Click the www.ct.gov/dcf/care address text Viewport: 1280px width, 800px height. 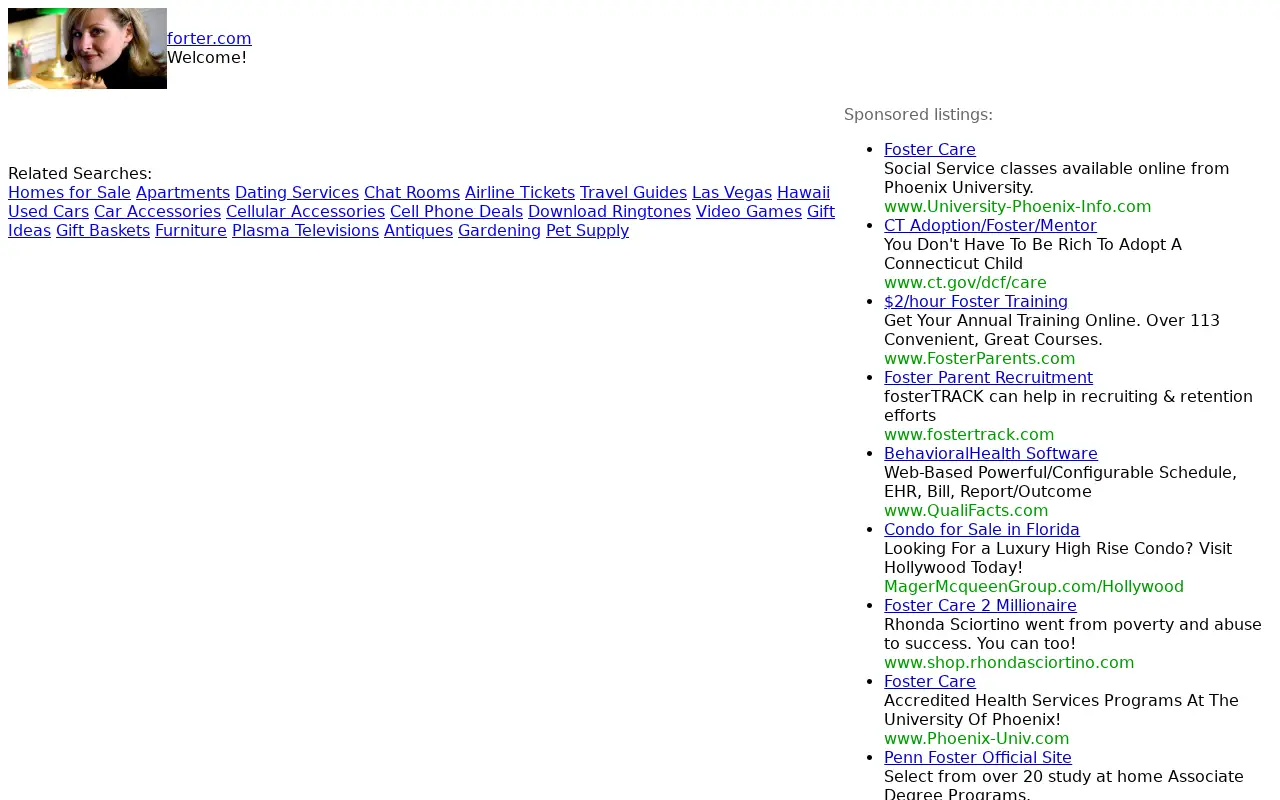click(x=965, y=283)
